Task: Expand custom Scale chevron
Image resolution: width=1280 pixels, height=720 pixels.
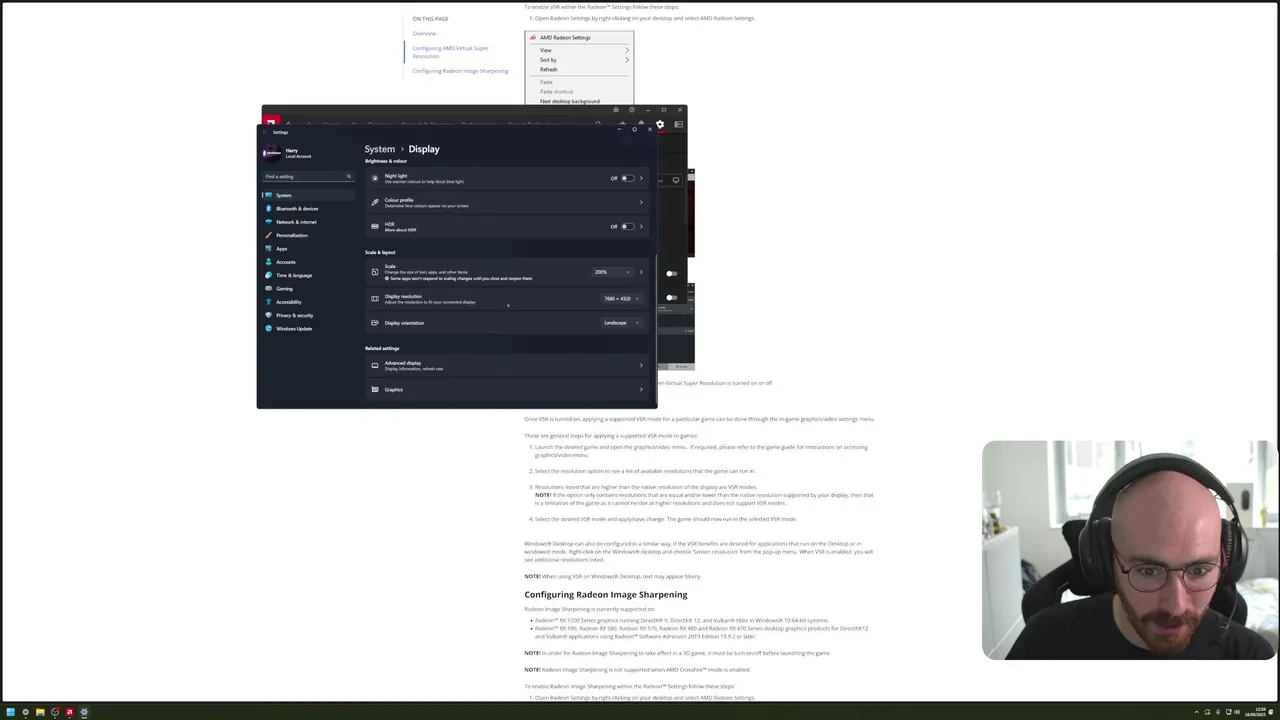Action: 641,272
